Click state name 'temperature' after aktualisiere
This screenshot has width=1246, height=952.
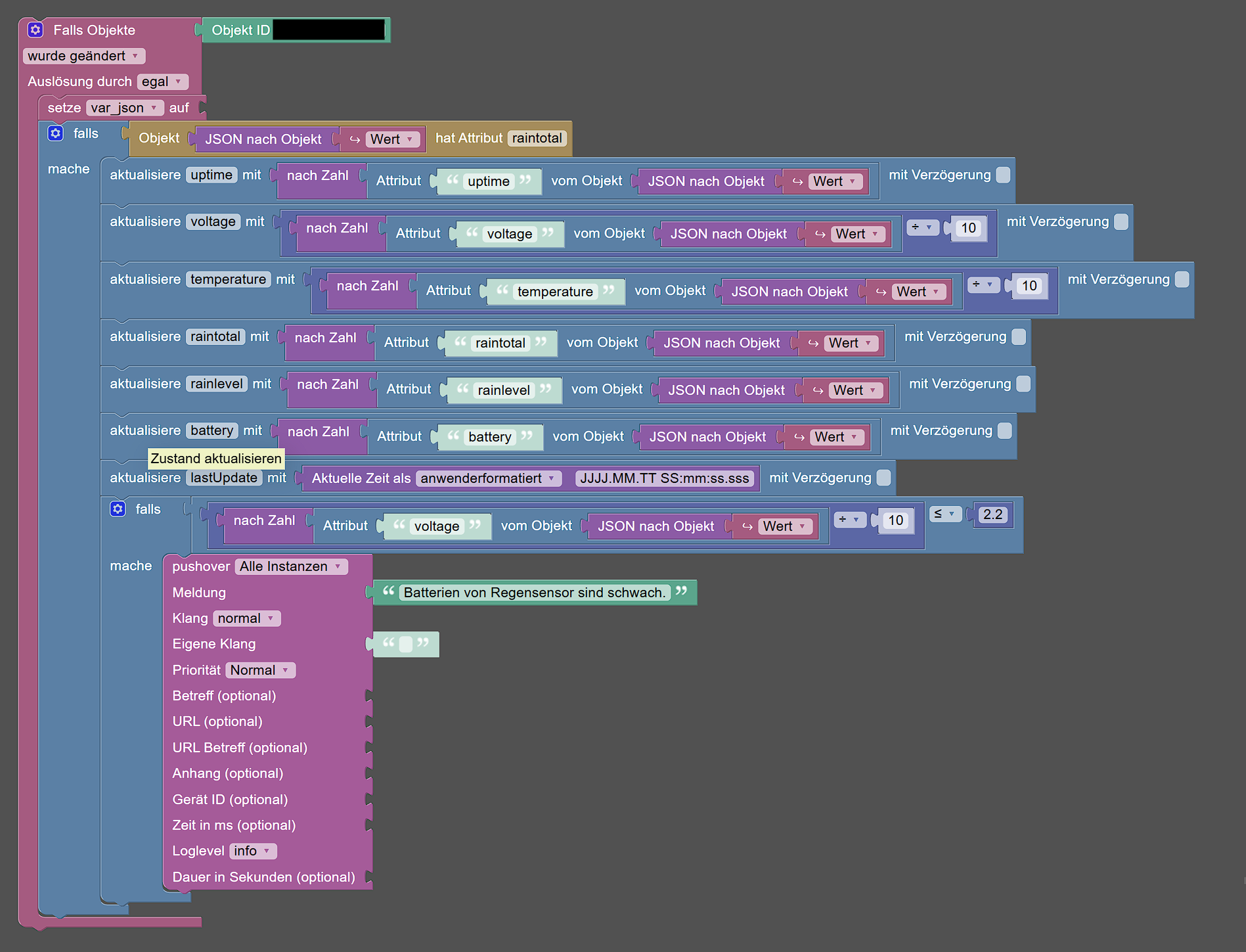coord(228,279)
